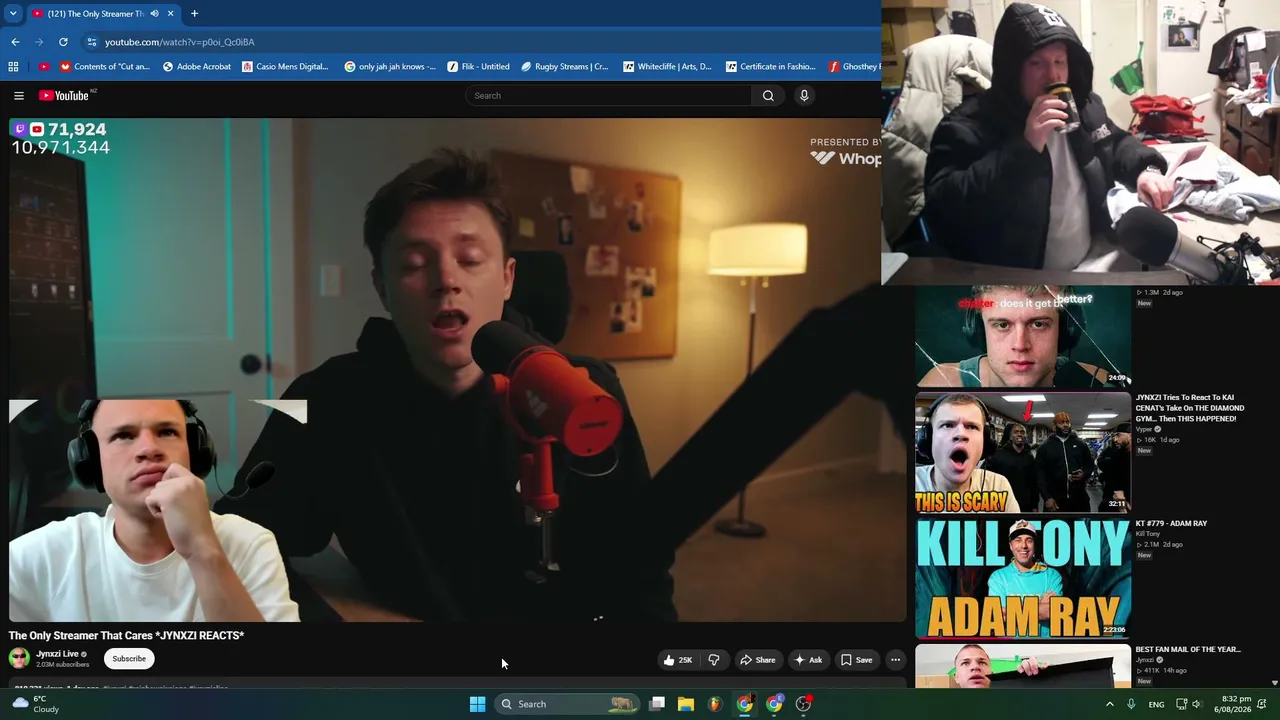Click the taskbar microphone tray icon

[x=1131, y=704]
